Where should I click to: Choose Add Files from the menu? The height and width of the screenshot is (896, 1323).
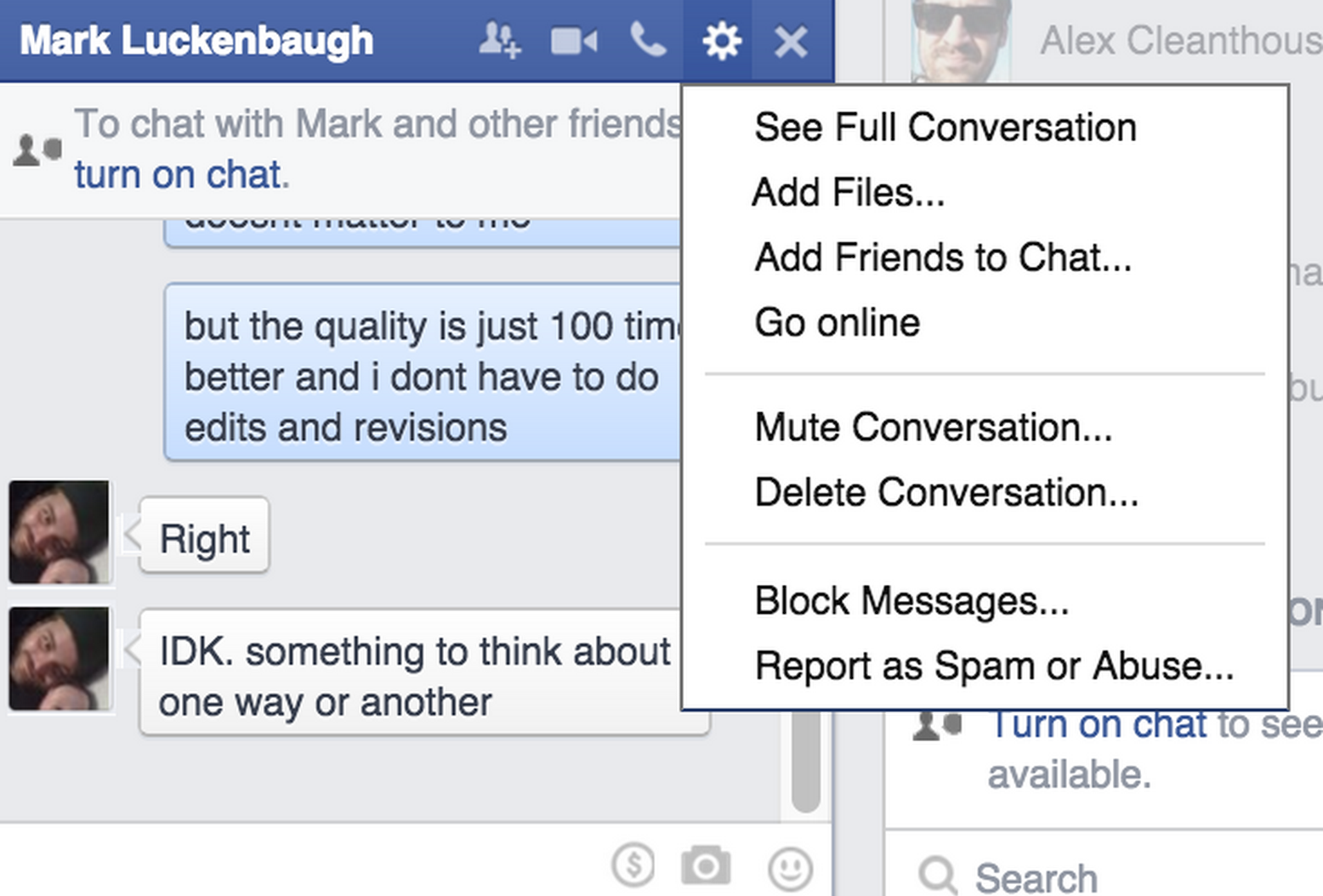click(848, 192)
